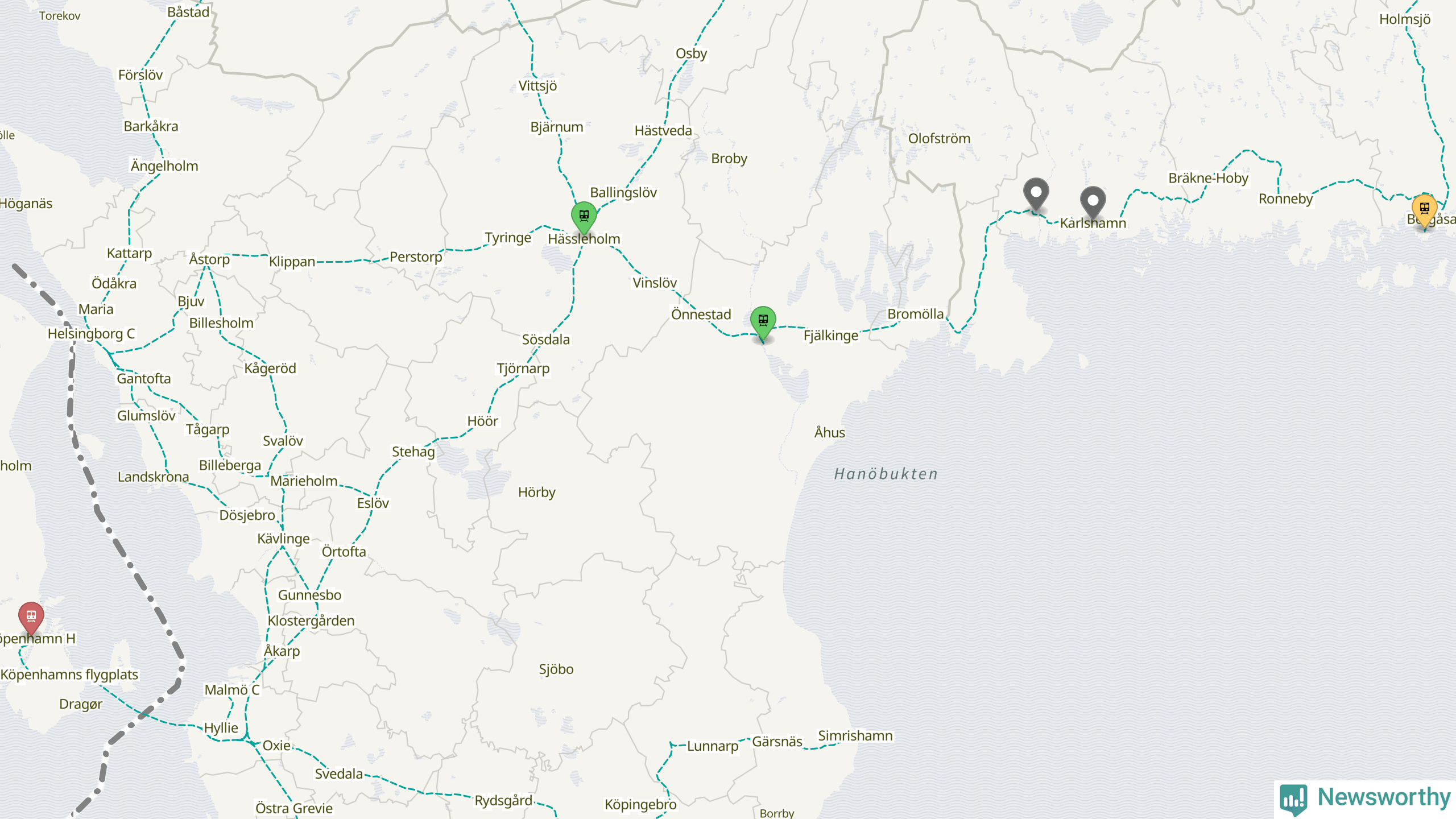The image size is (1456, 819).
Task: Click the Hörby label
Action: (536, 493)
